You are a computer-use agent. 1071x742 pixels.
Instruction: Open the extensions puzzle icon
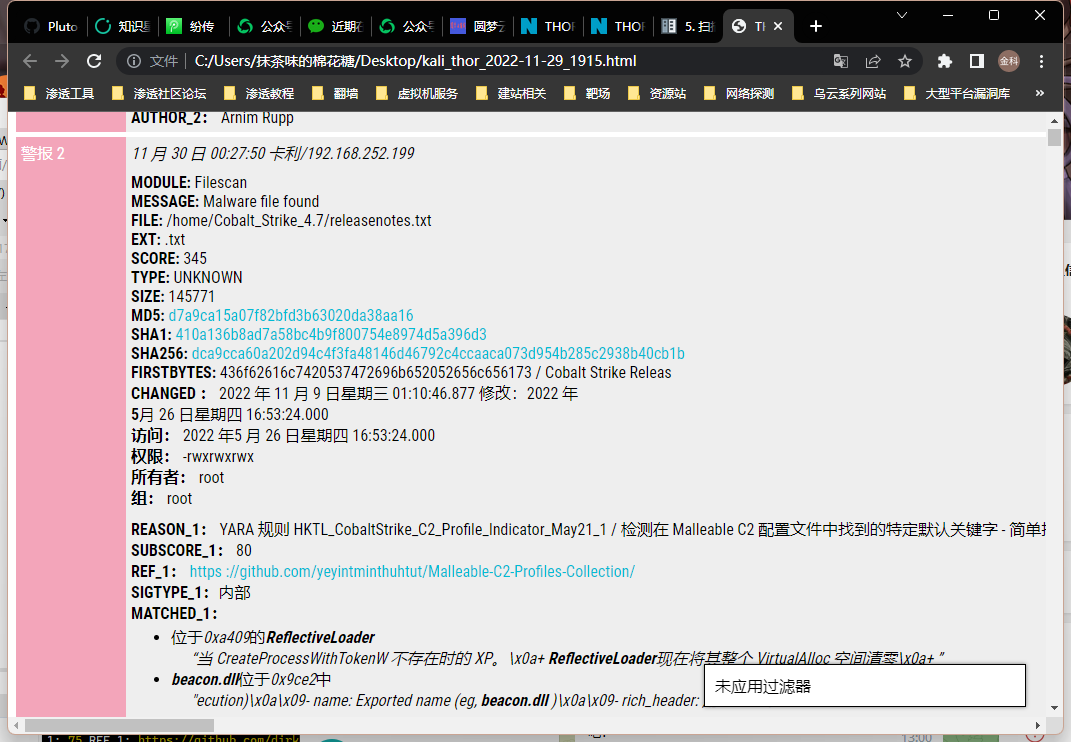pyautogui.click(x=945, y=61)
